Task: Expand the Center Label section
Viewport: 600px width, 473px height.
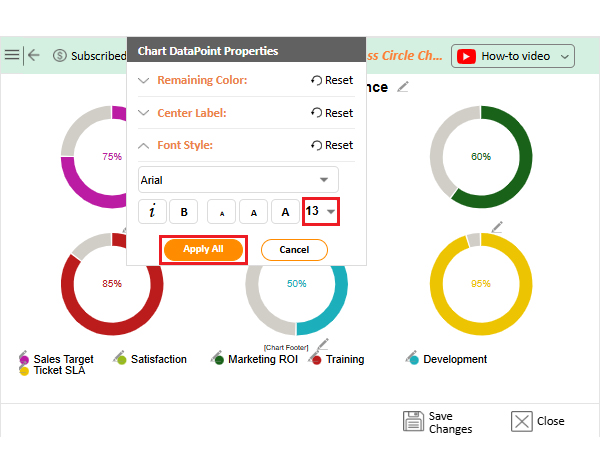Action: pyautogui.click(x=144, y=113)
